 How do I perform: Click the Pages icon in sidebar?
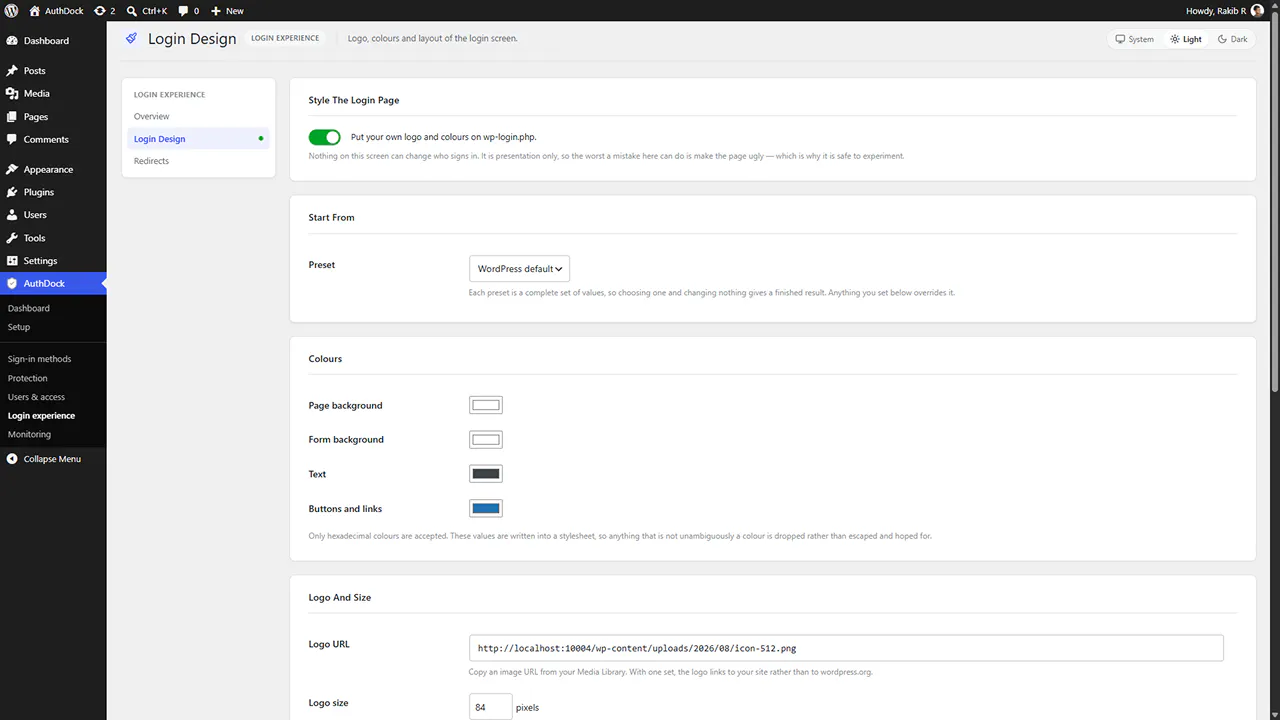pos(12,117)
